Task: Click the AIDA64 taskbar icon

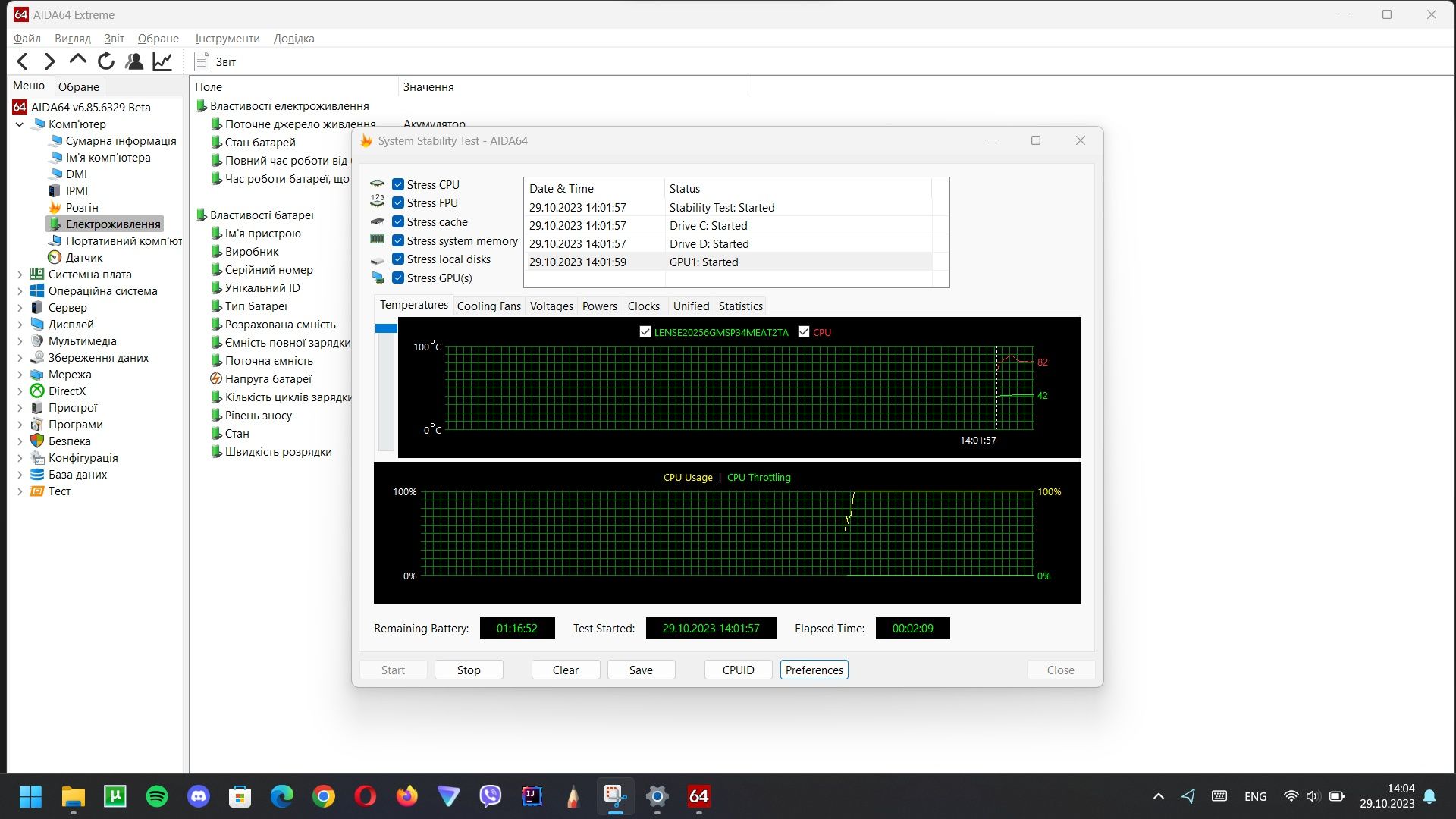Action: 698,796
